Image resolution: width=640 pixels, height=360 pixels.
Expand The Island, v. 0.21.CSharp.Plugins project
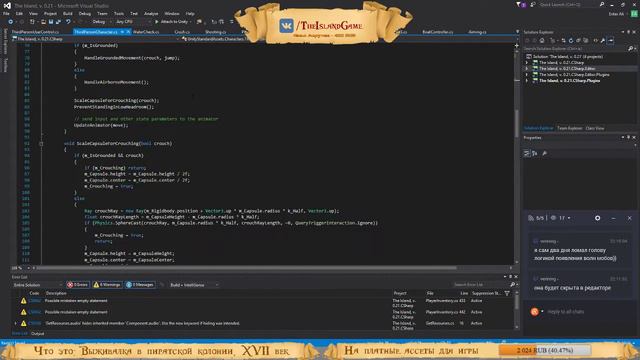[x=527, y=81]
